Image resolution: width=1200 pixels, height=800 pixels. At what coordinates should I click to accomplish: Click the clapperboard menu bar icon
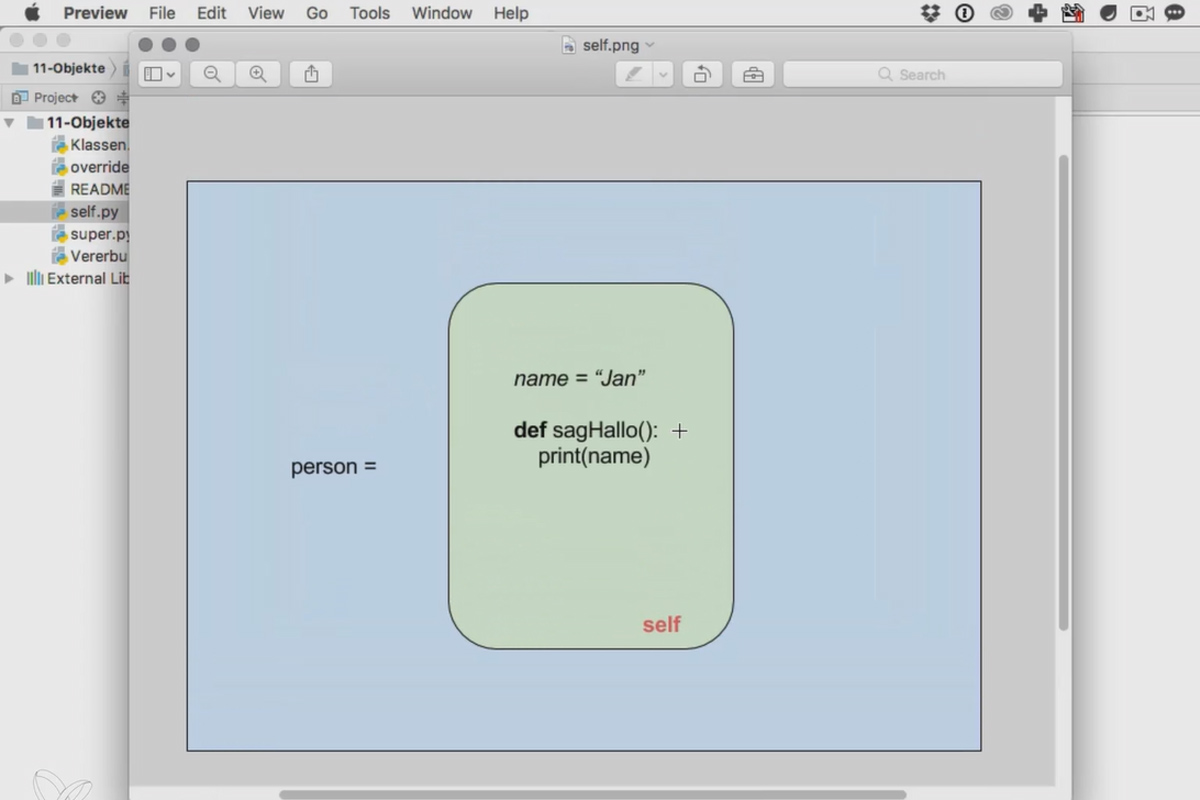pyautogui.click(x=1073, y=13)
